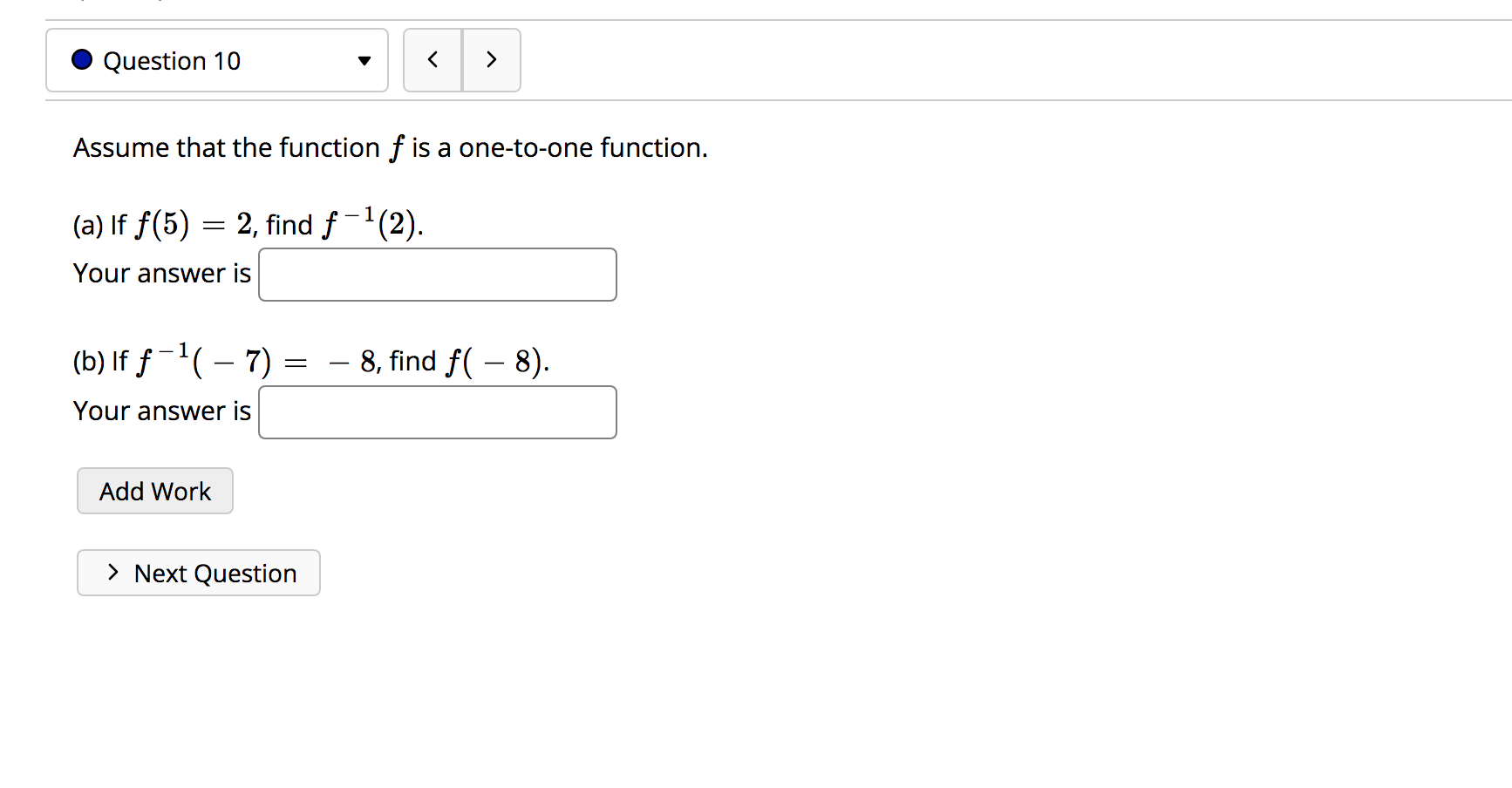Click the answer field for part (b)
Viewport: 1512px width, 788px height.
tap(437, 411)
